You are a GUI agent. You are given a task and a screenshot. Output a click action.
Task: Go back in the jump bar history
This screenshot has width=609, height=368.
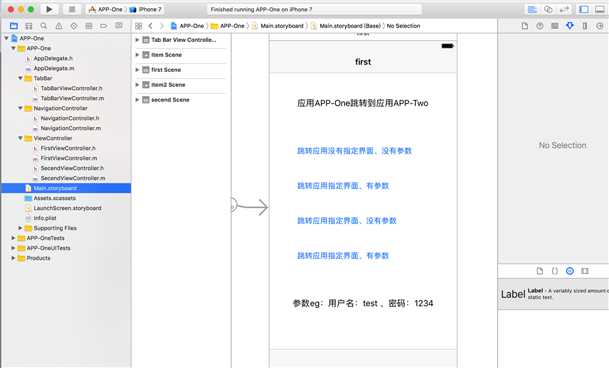150,26
